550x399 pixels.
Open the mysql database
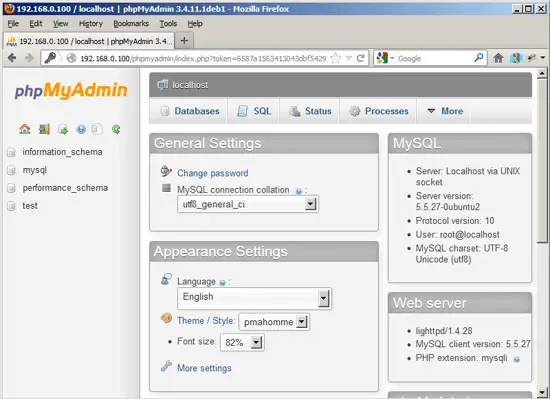(34, 170)
